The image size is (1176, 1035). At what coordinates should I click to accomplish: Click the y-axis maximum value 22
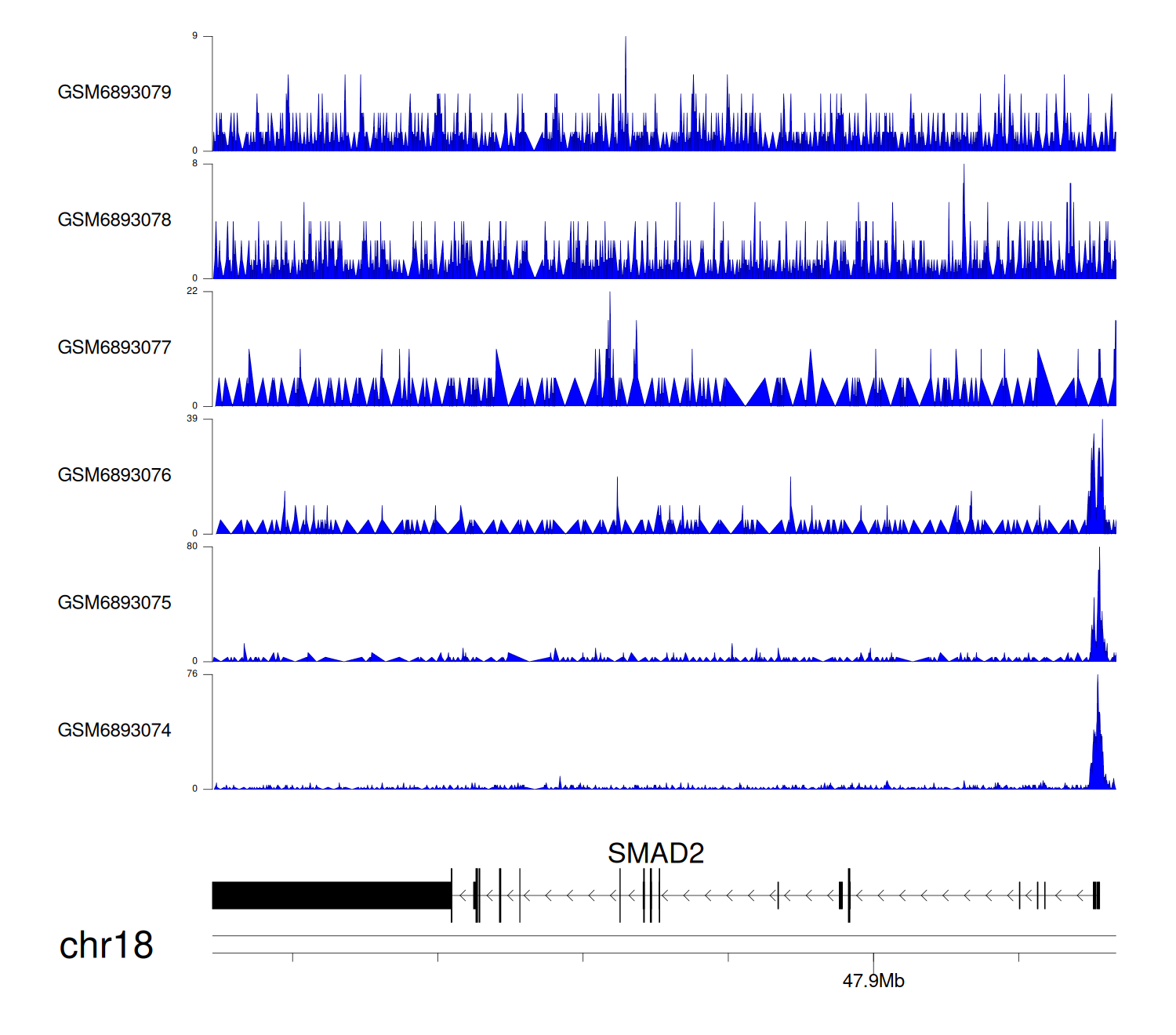click(192, 291)
